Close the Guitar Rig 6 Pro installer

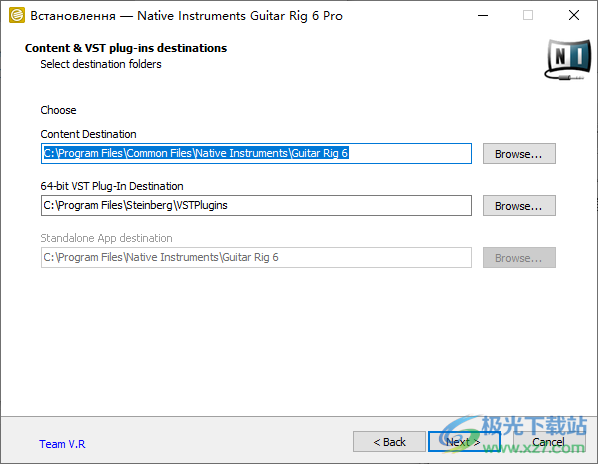click(574, 16)
